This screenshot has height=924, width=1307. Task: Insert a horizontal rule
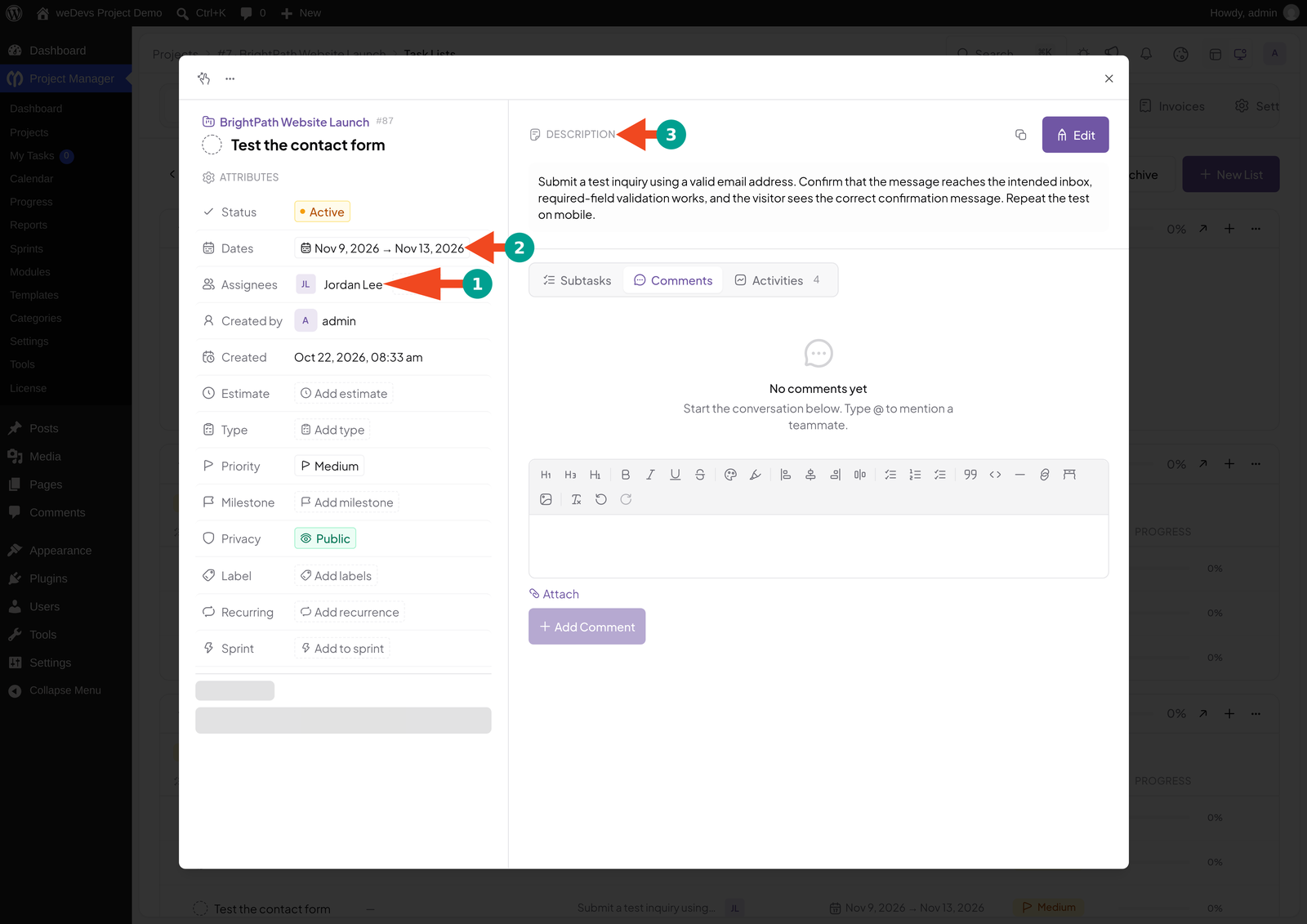[x=1019, y=475]
